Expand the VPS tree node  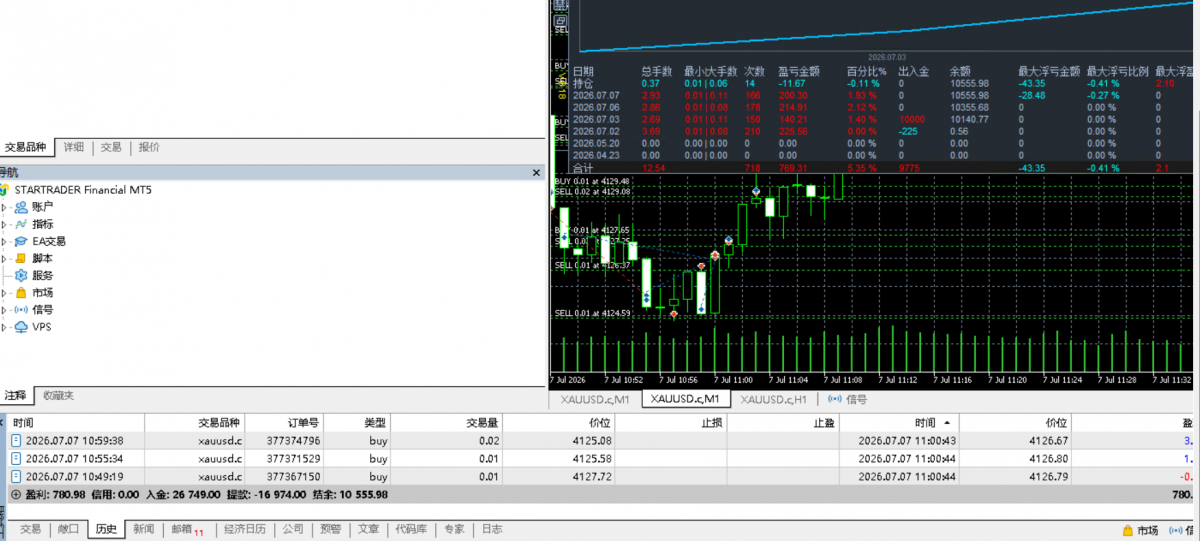(4, 327)
